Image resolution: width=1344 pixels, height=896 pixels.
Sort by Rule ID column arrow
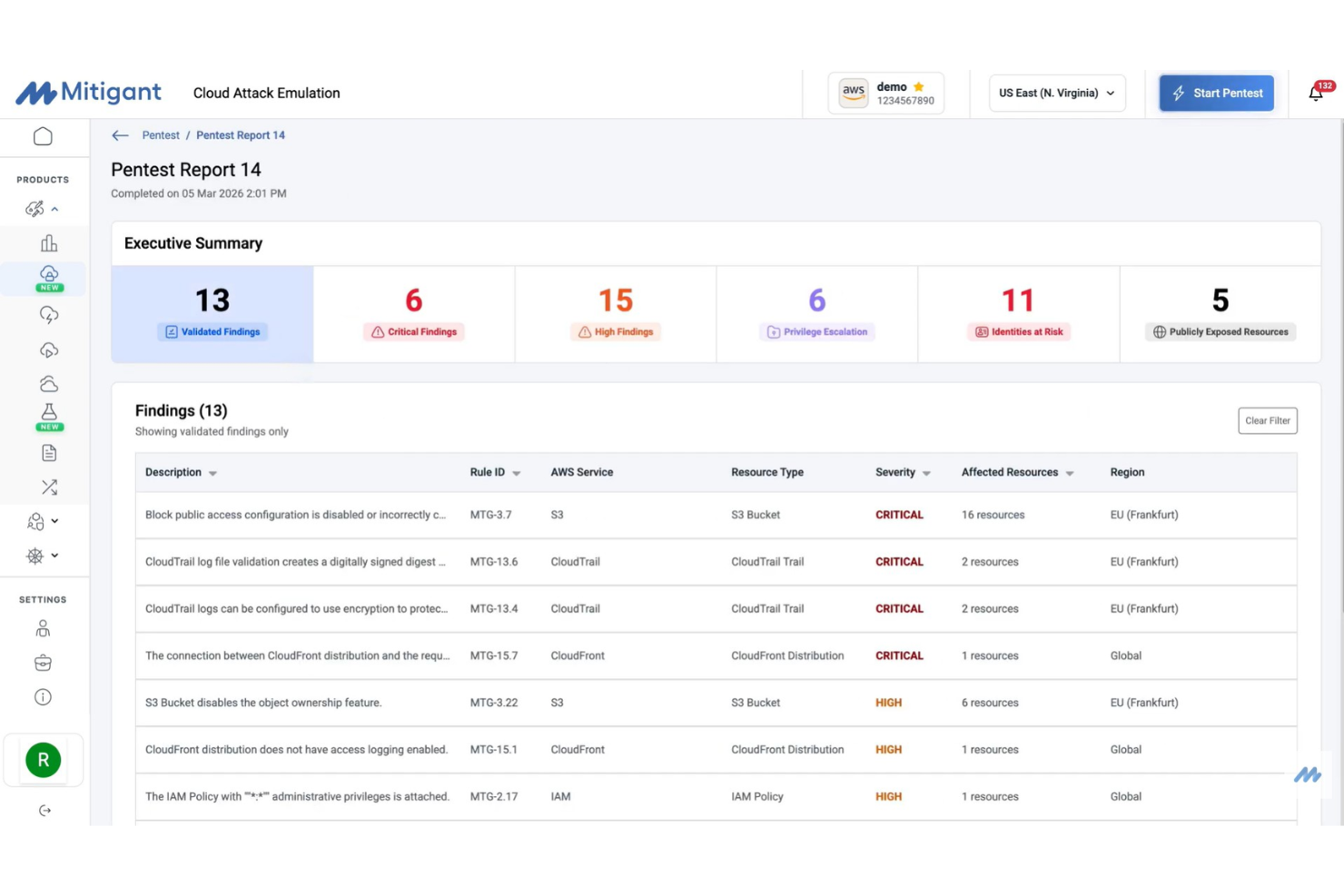tap(517, 473)
